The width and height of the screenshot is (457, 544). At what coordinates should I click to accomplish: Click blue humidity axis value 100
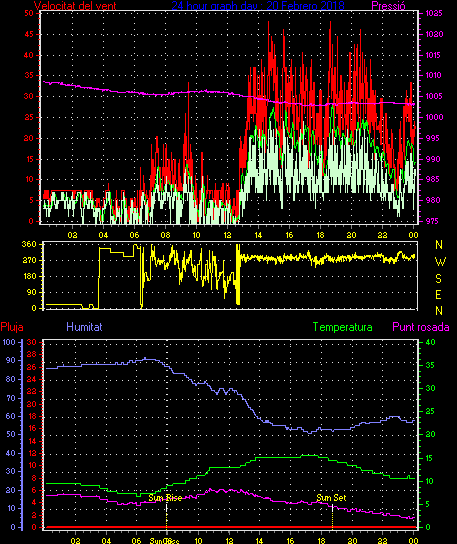(x=9, y=342)
